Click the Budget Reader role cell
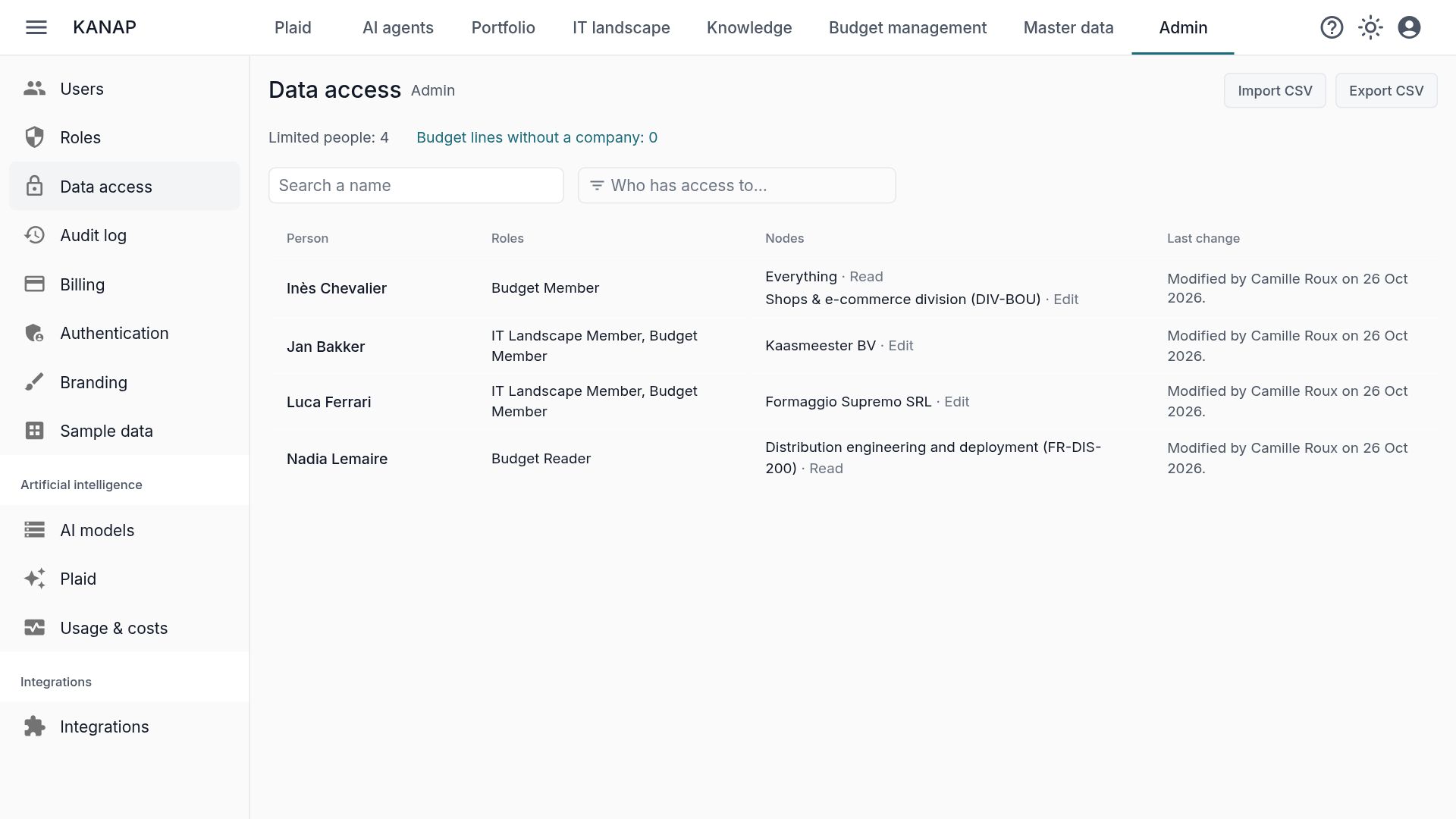 click(541, 458)
